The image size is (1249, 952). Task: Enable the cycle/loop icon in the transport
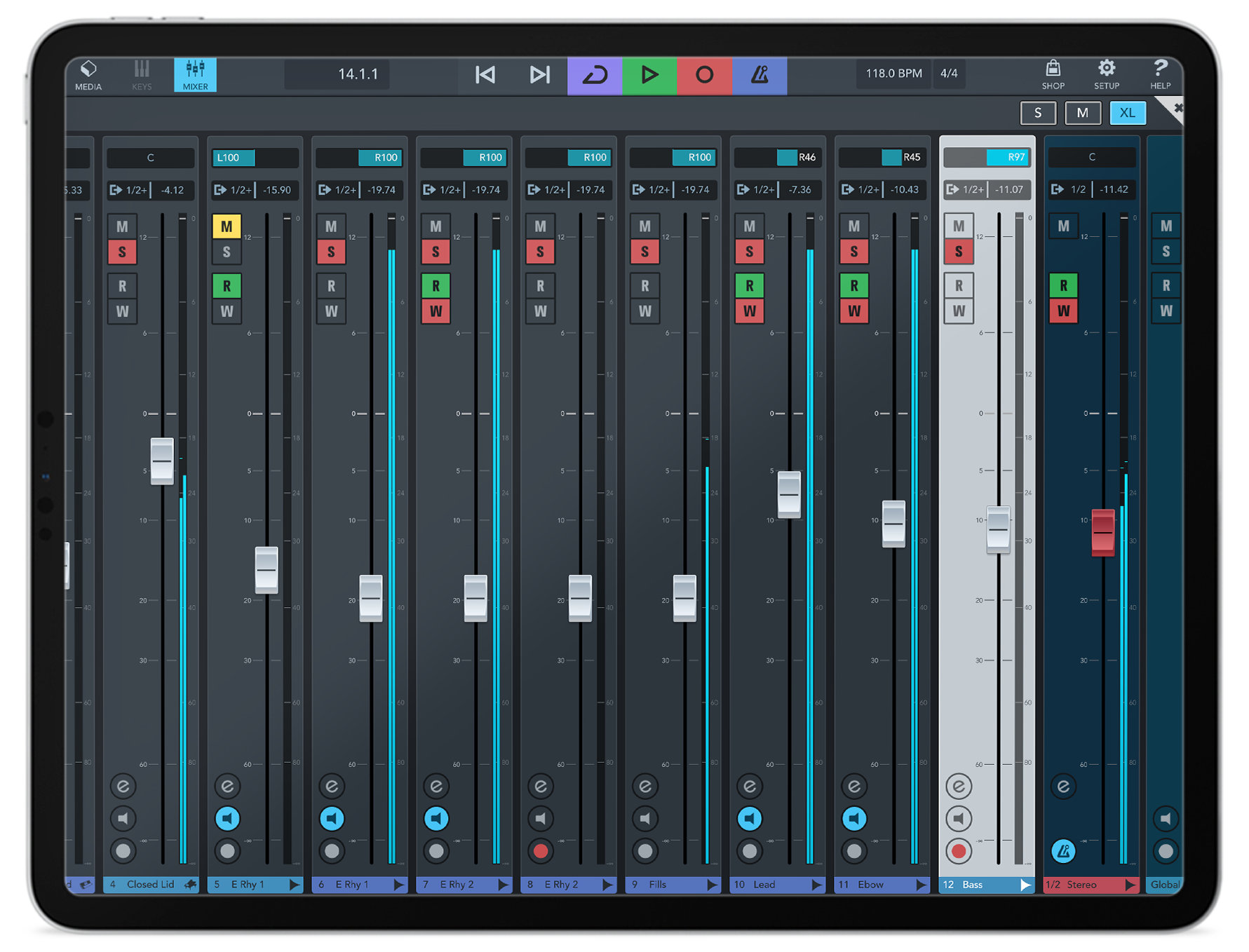point(593,74)
